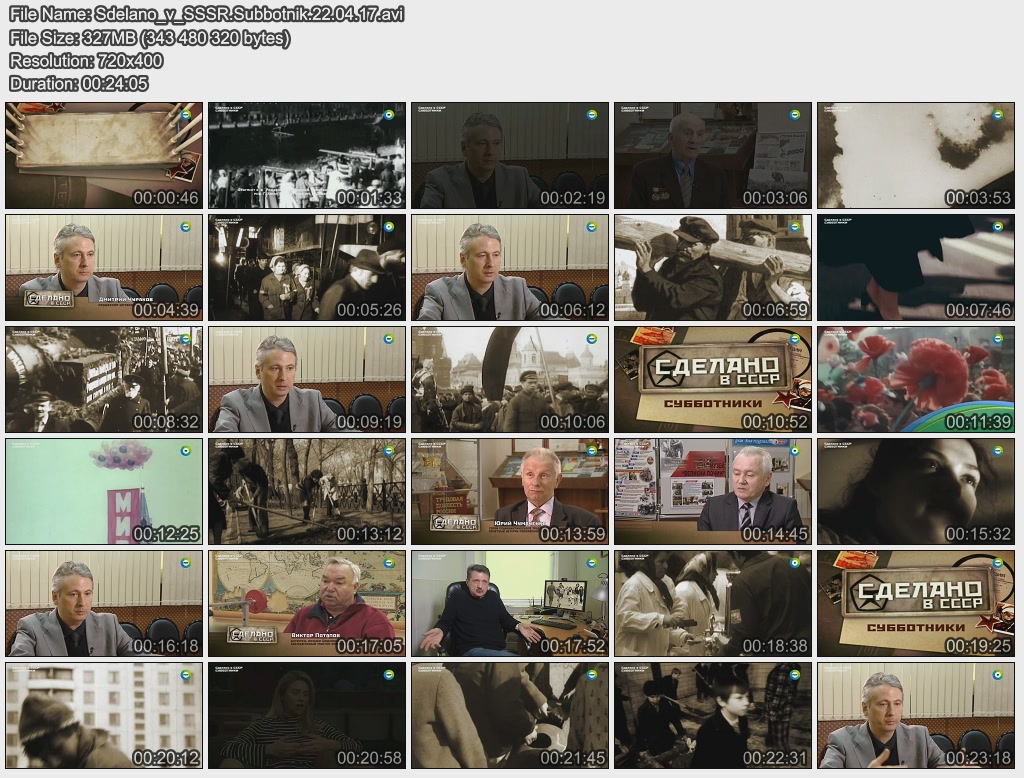1024x778 pixels.
Task: Click the Resolution 720x400 text
Action: click(86, 61)
